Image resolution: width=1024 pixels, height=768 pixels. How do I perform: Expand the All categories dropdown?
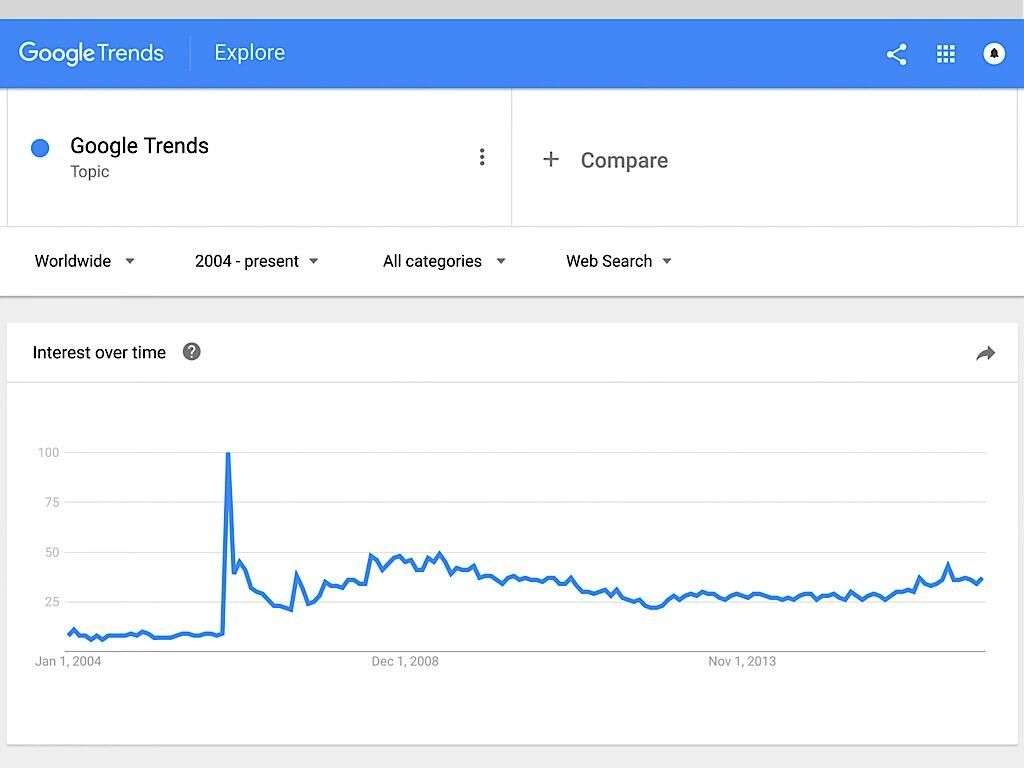click(444, 261)
